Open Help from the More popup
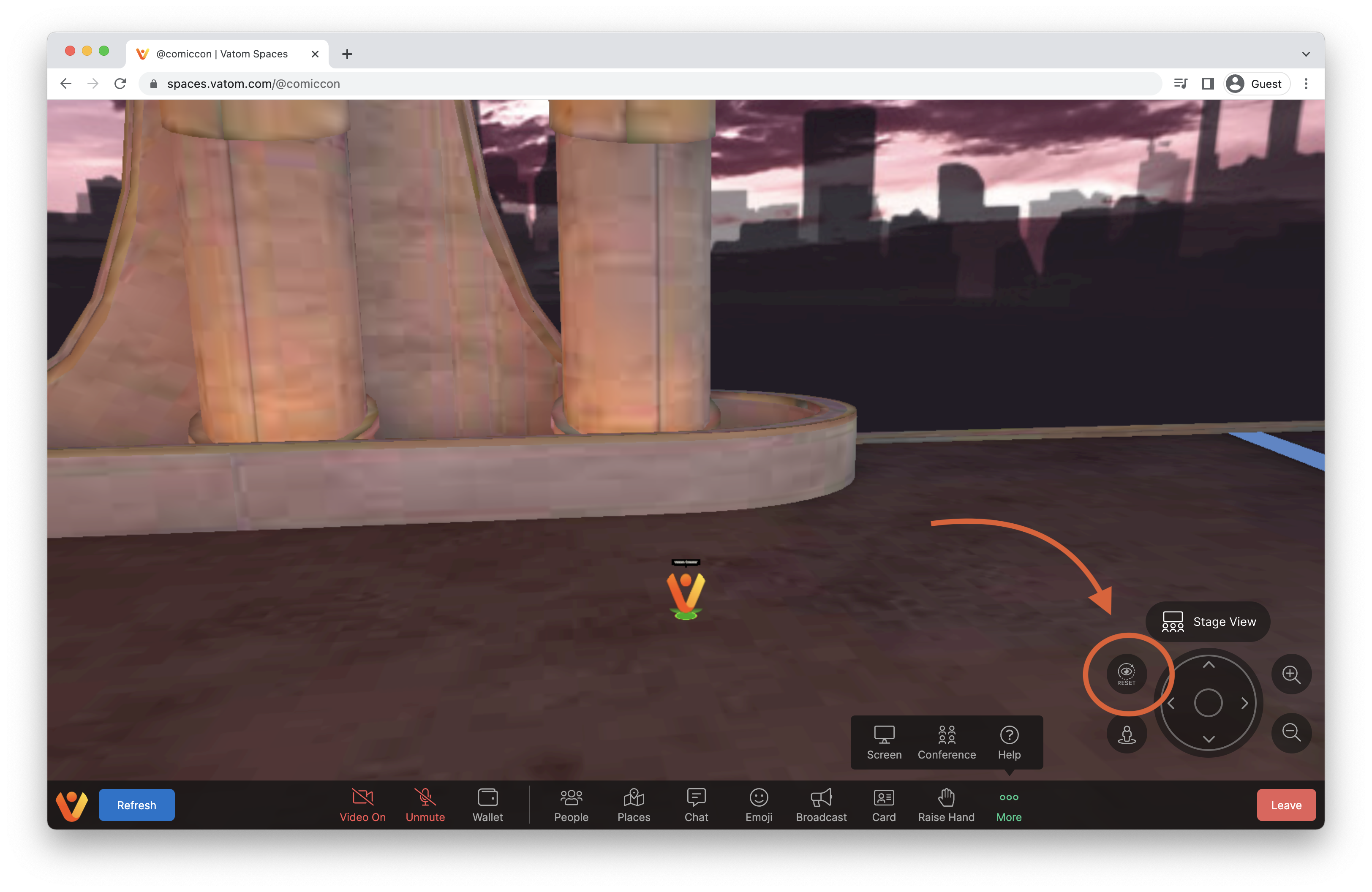 (1010, 743)
